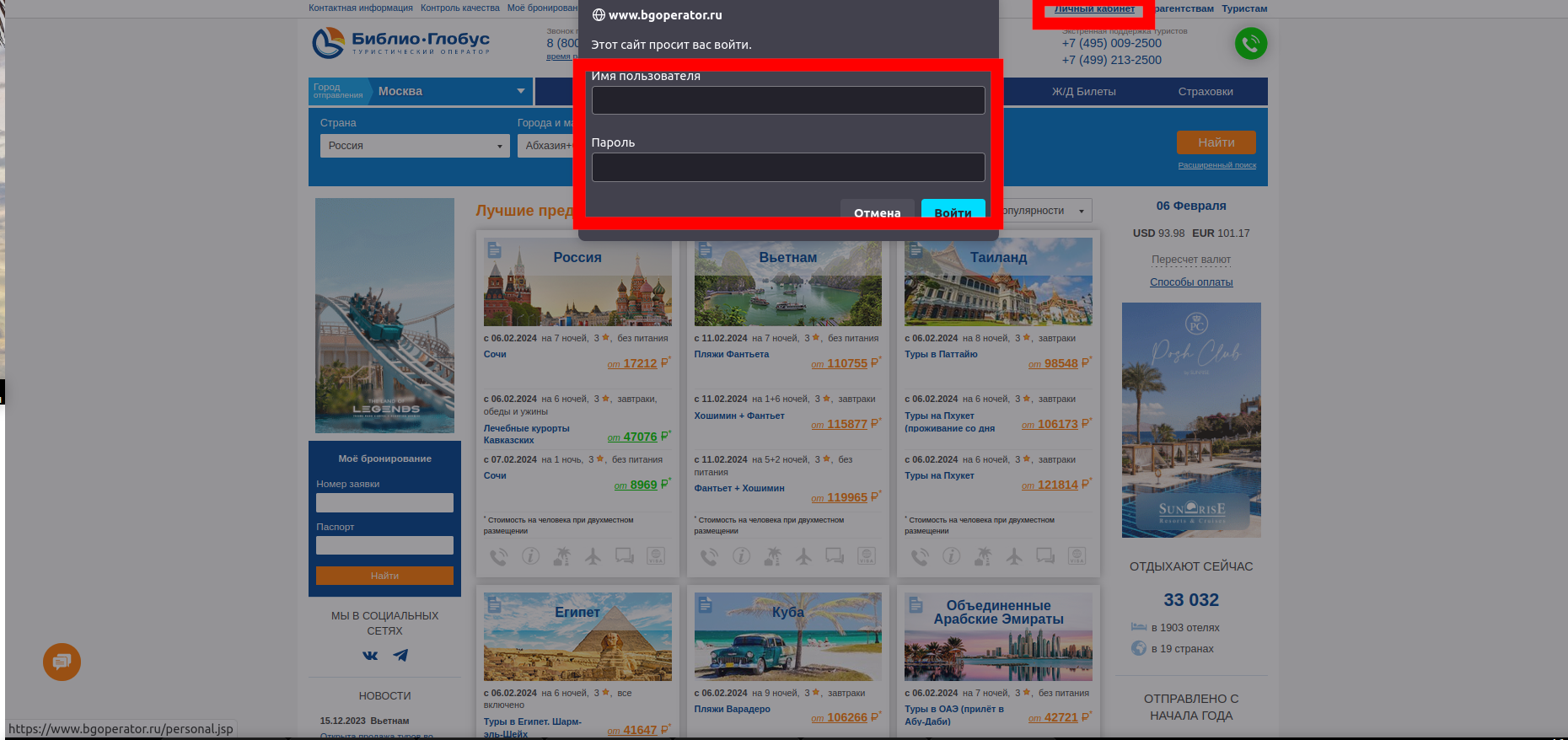Open the Telegram social icon
Image resolution: width=1568 pixels, height=740 pixels.
[x=400, y=655]
